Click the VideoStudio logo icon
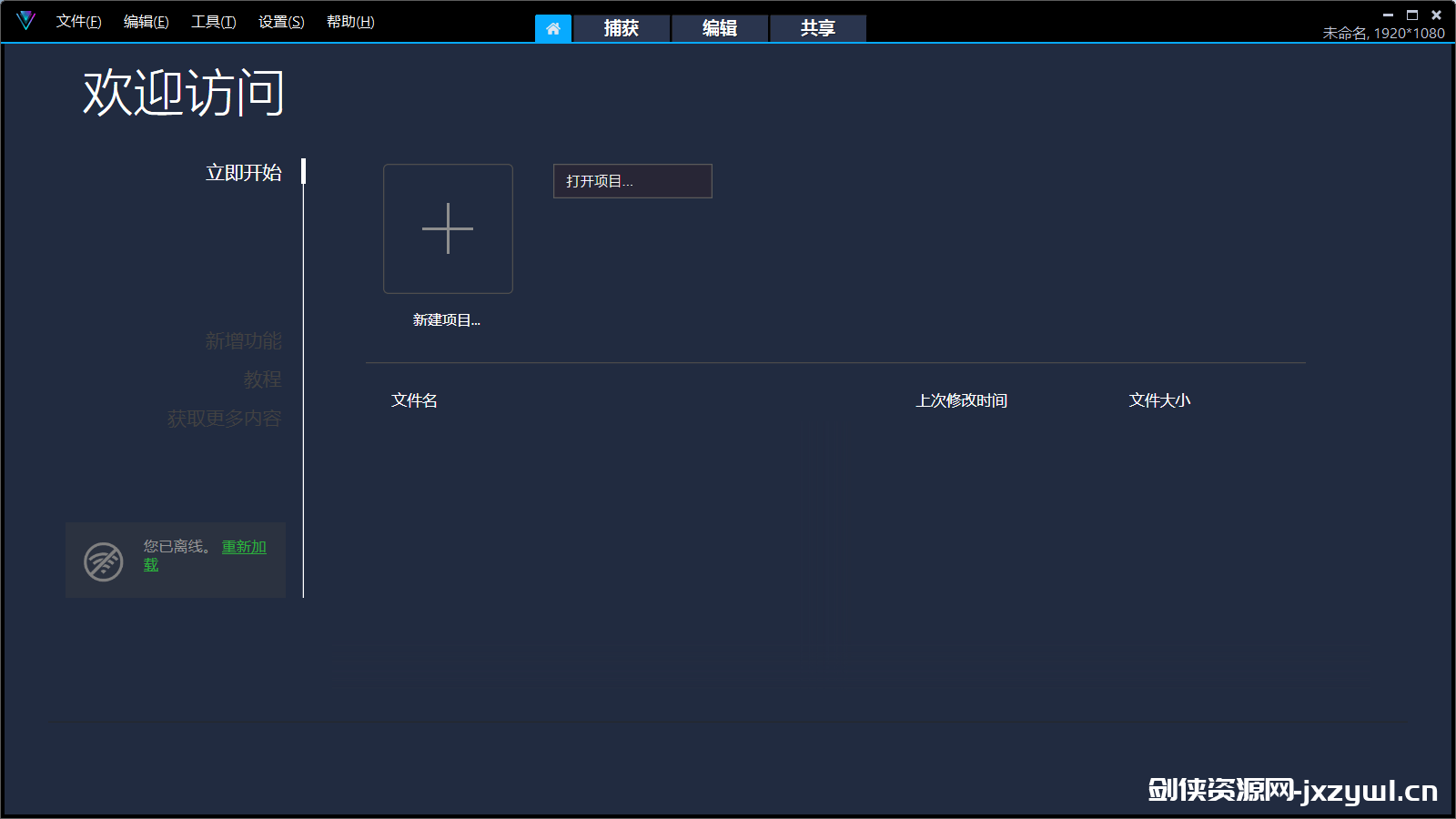This screenshot has height=819, width=1456. (x=25, y=20)
